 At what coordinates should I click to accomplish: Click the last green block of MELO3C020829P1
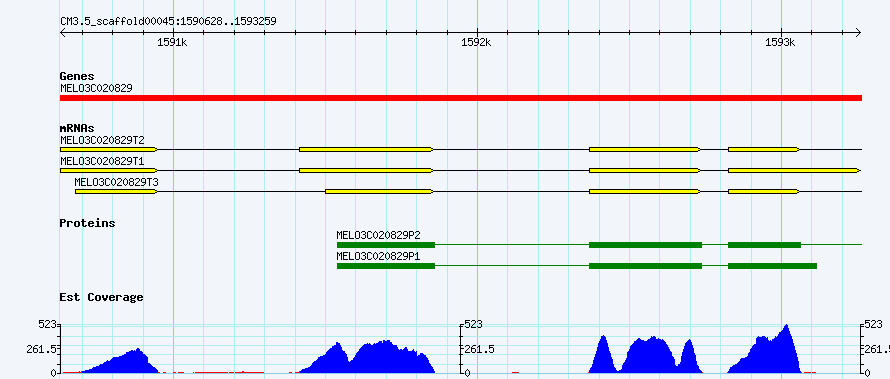point(773,266)
